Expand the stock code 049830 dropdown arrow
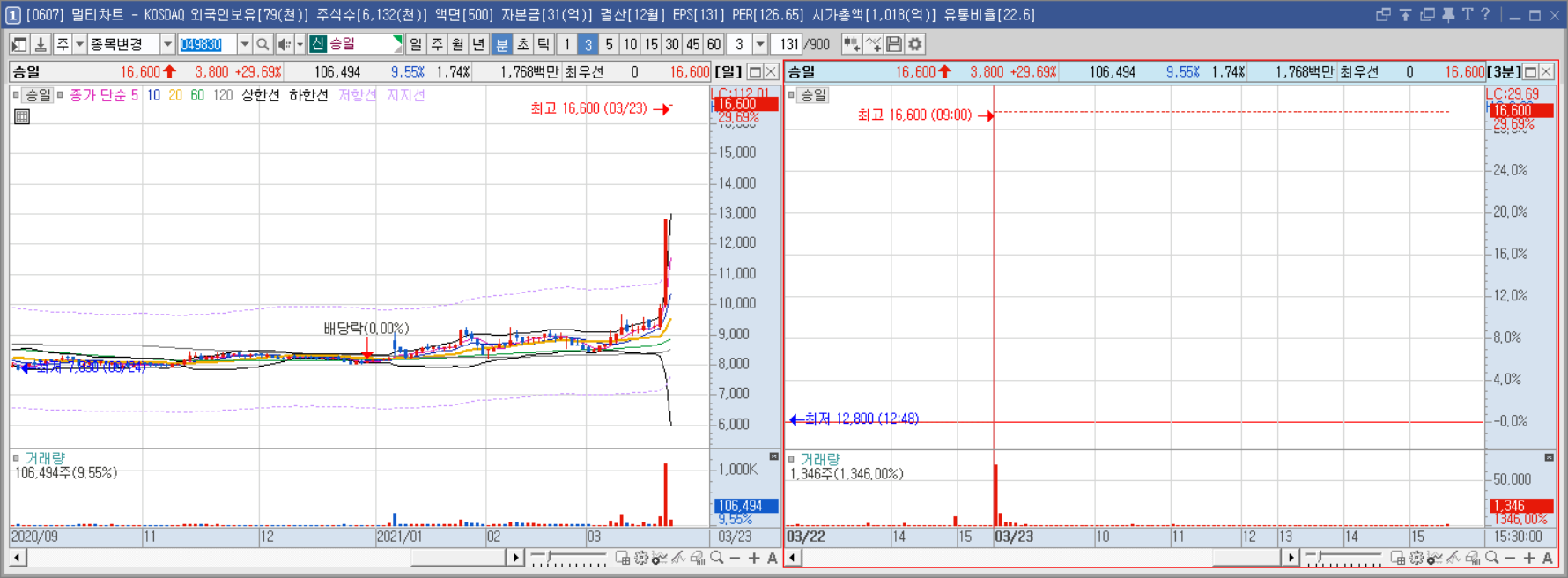The height and width of the screenshot is (578, 1568). (244, 44)
